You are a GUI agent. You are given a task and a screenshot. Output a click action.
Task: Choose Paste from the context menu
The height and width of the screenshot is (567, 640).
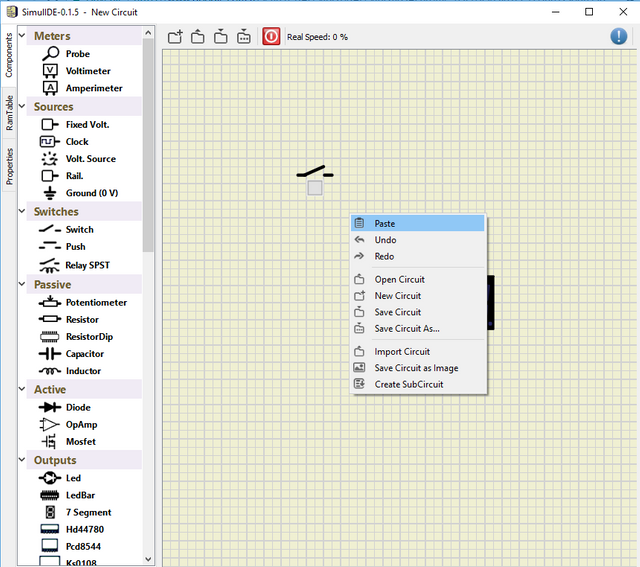point(418,223)
